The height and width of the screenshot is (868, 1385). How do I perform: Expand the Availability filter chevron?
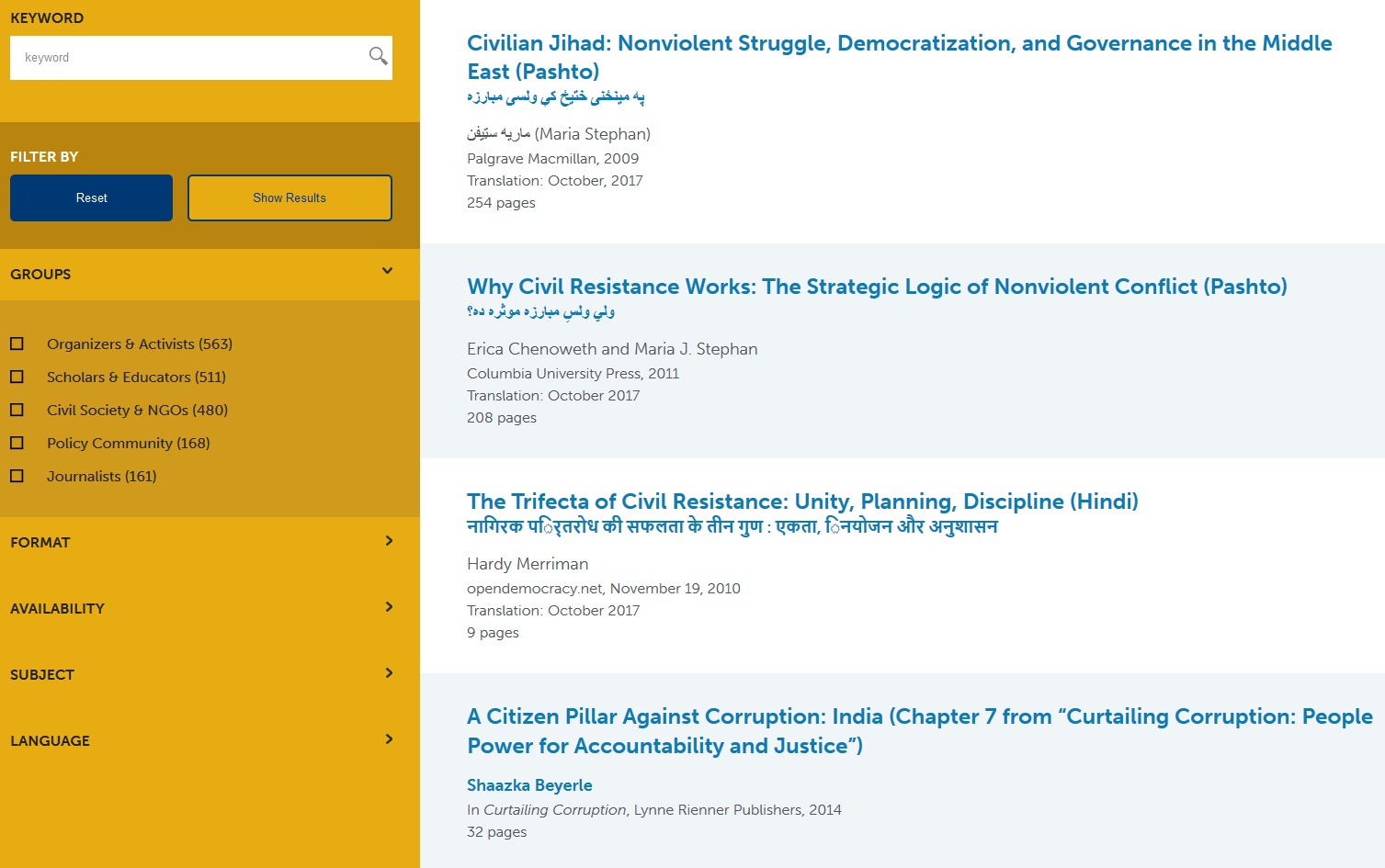tap(389, 607)
